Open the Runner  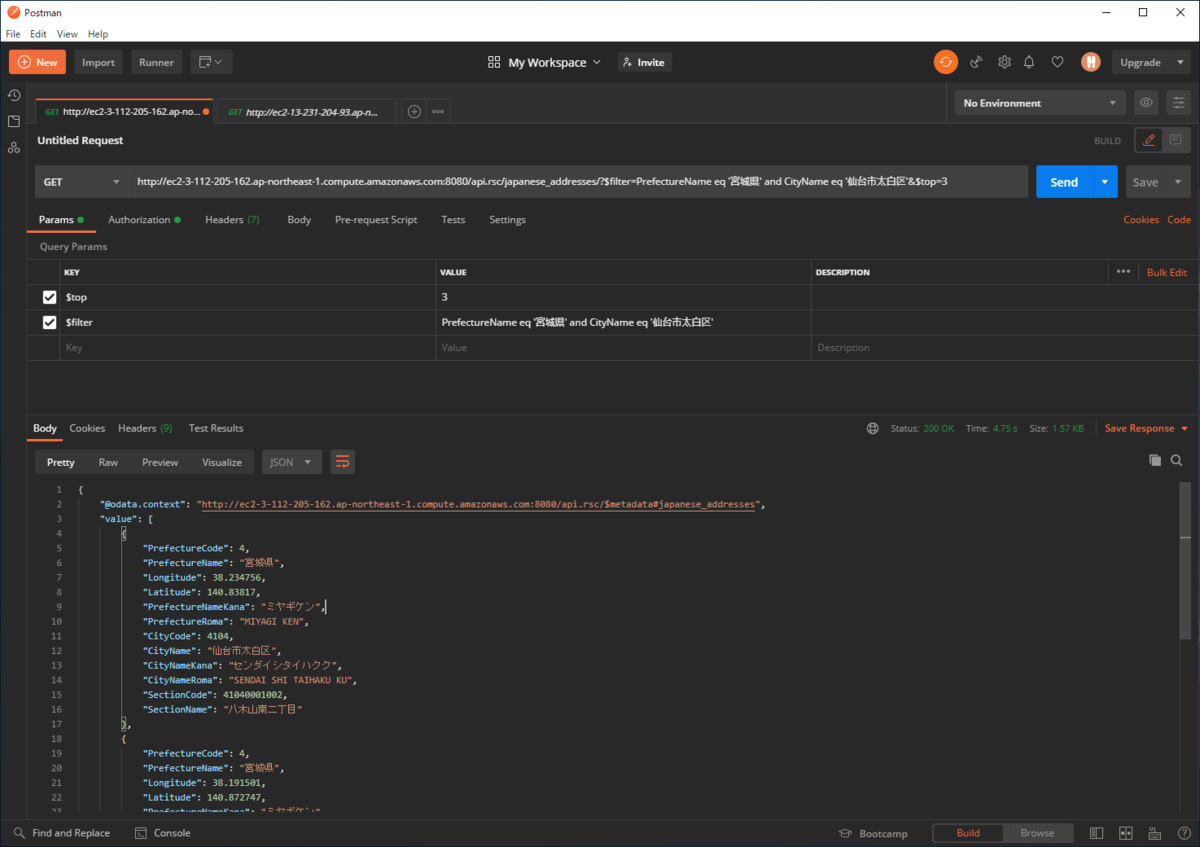(x=156, y=62)
